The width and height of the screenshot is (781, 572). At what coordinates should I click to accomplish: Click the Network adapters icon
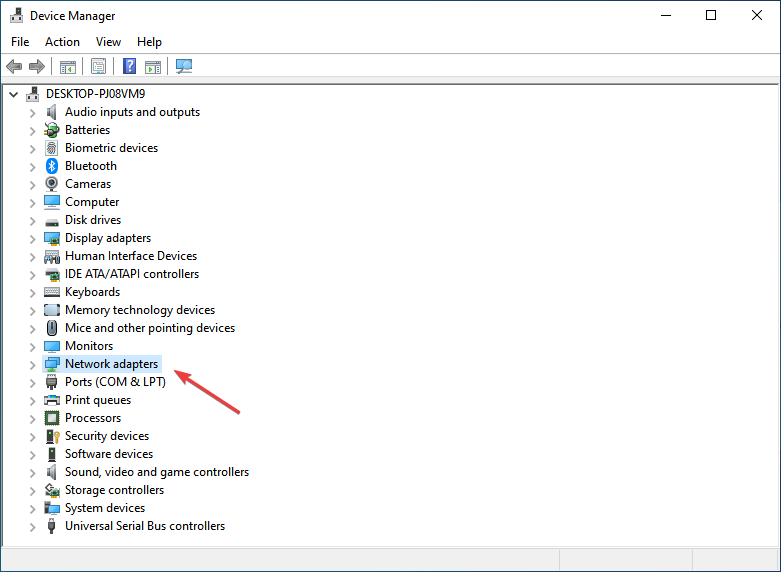coord(52,364)
